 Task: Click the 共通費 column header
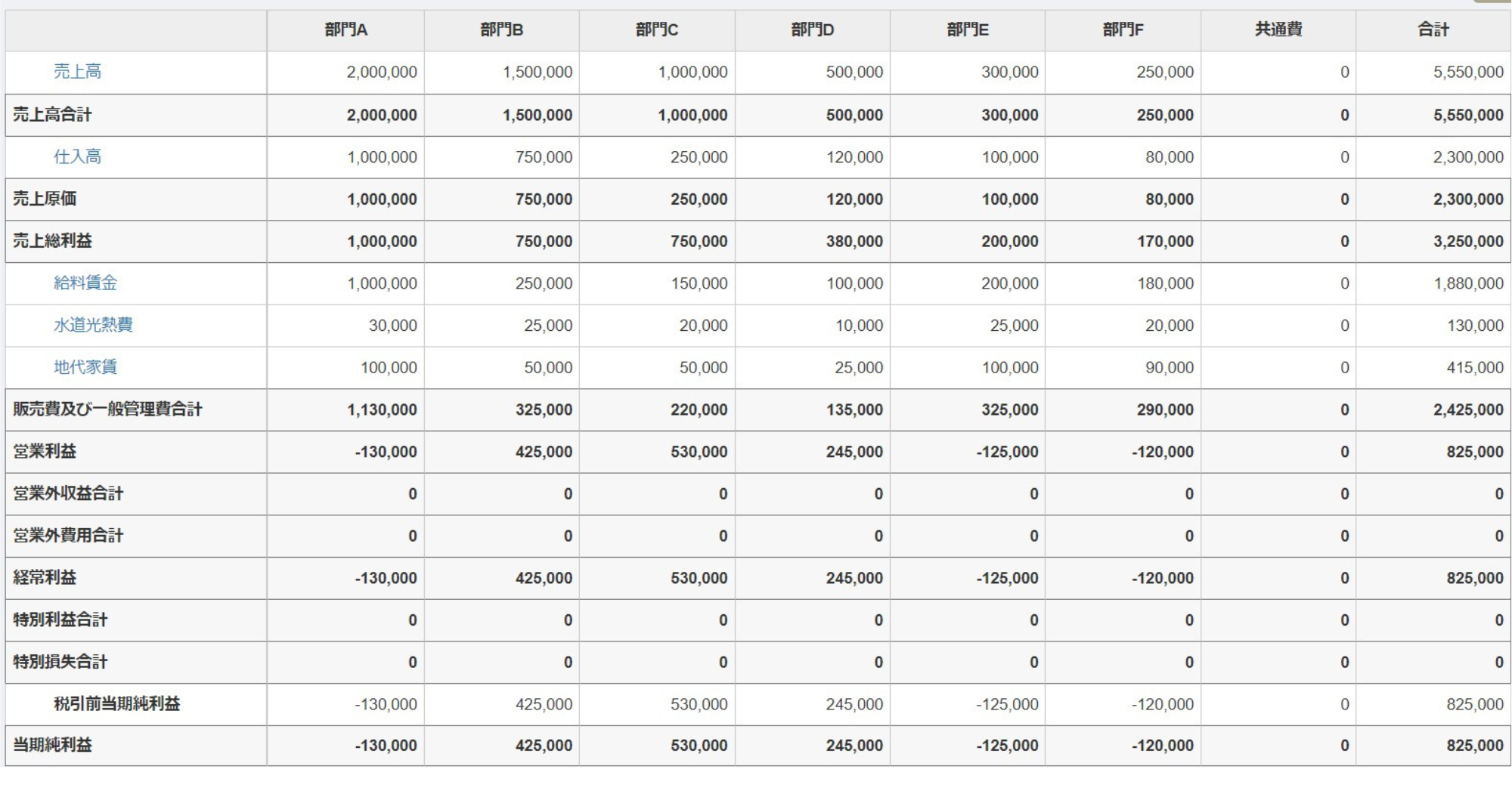(x=1278, y=30)
